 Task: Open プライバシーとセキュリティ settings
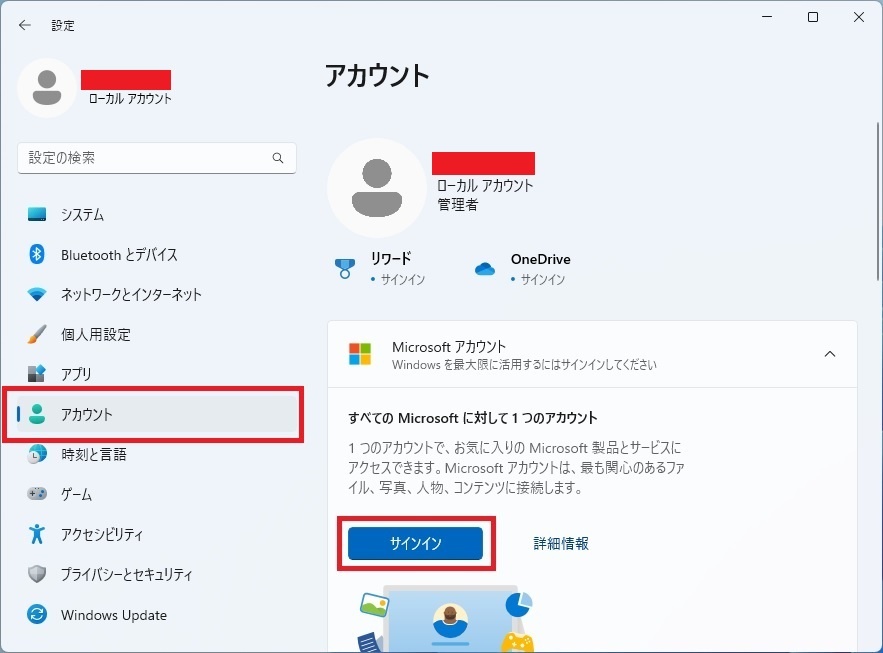[157, 574]
